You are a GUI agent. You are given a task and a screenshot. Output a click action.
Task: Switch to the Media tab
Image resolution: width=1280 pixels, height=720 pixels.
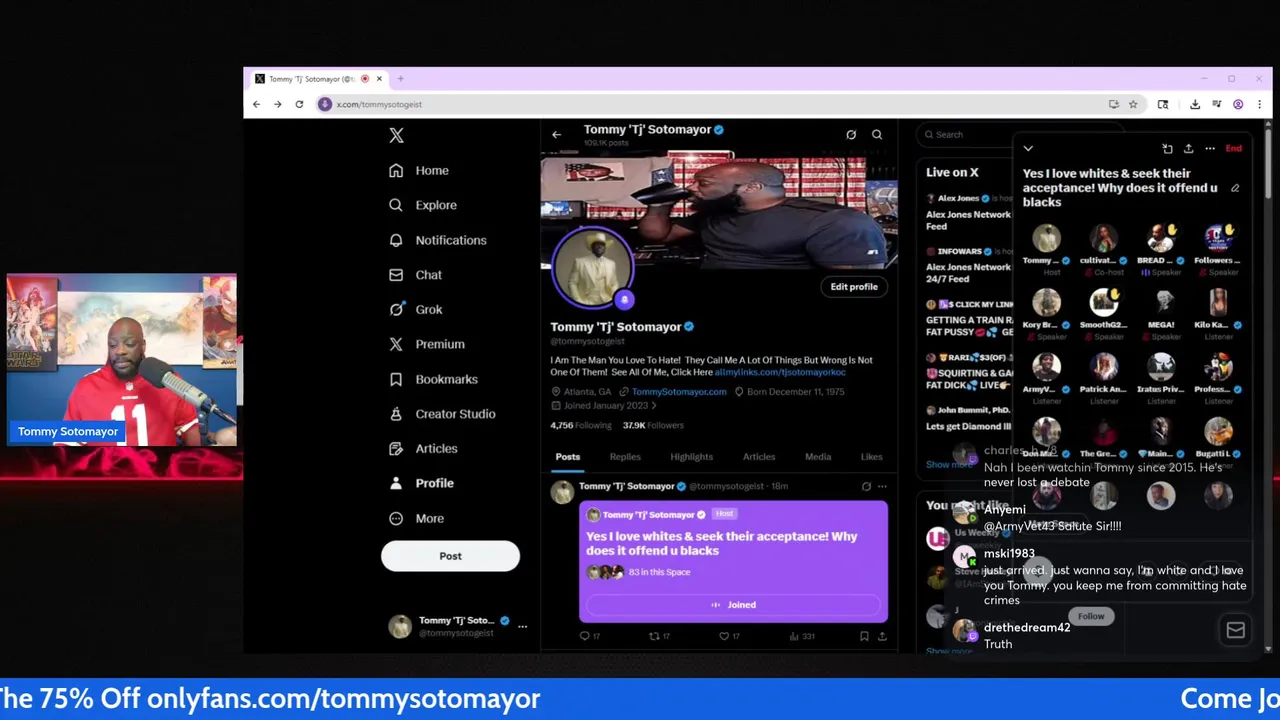click(818, 457)
